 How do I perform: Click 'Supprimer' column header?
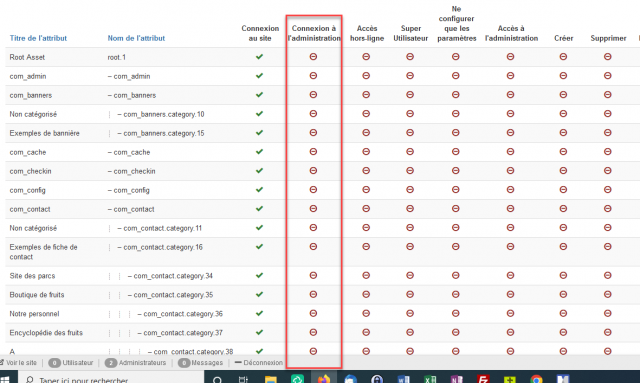point(608,38)
